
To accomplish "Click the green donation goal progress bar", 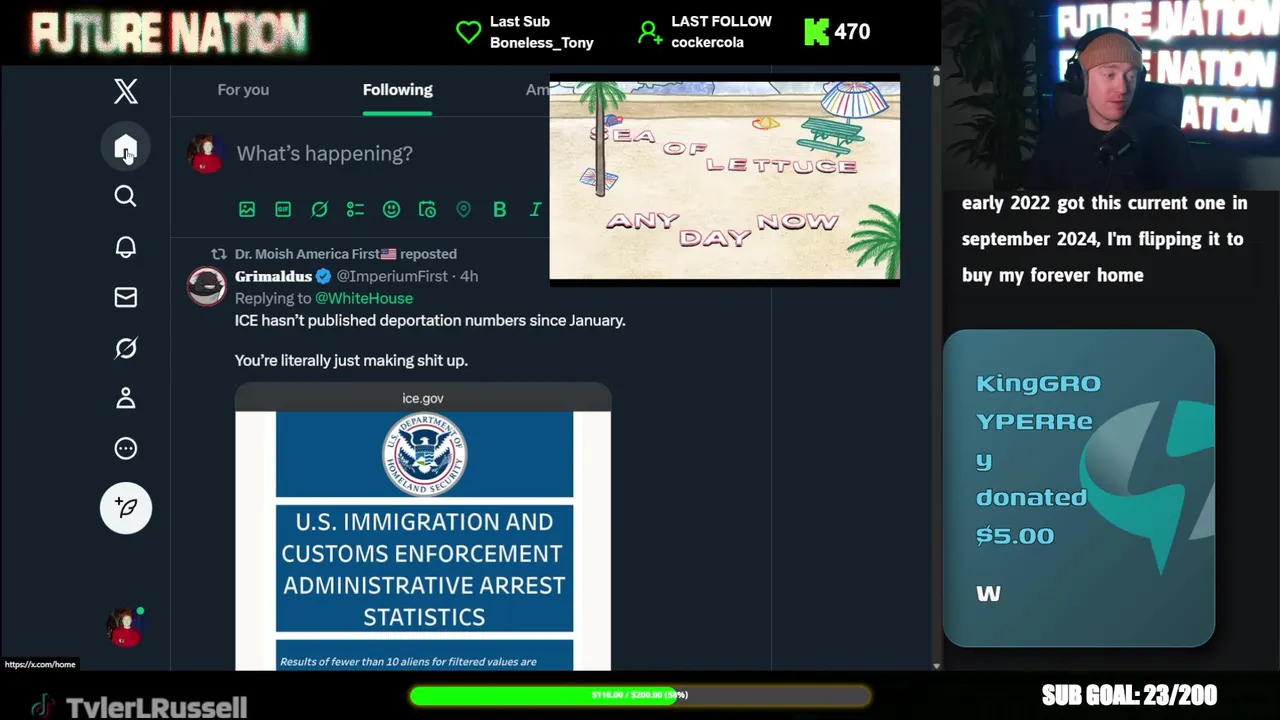I will pyautogui.click(x=640, y=695).
